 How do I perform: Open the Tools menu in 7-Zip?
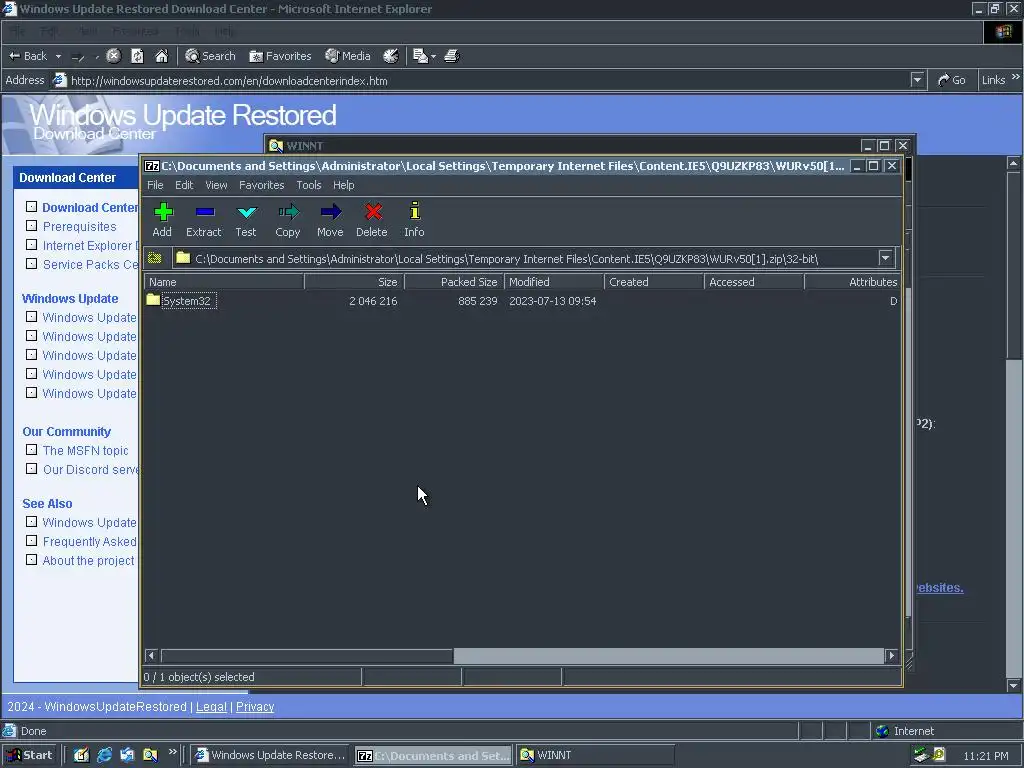[x=309, y=185]
